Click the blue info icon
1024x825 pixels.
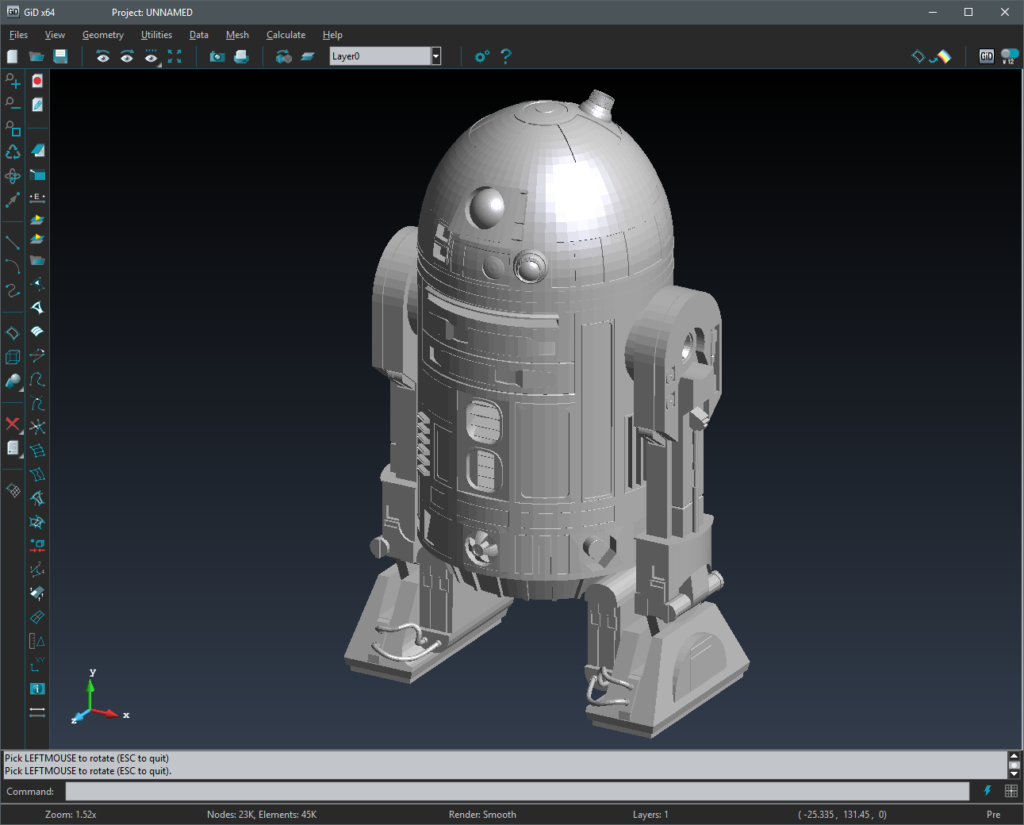[37, 688]
